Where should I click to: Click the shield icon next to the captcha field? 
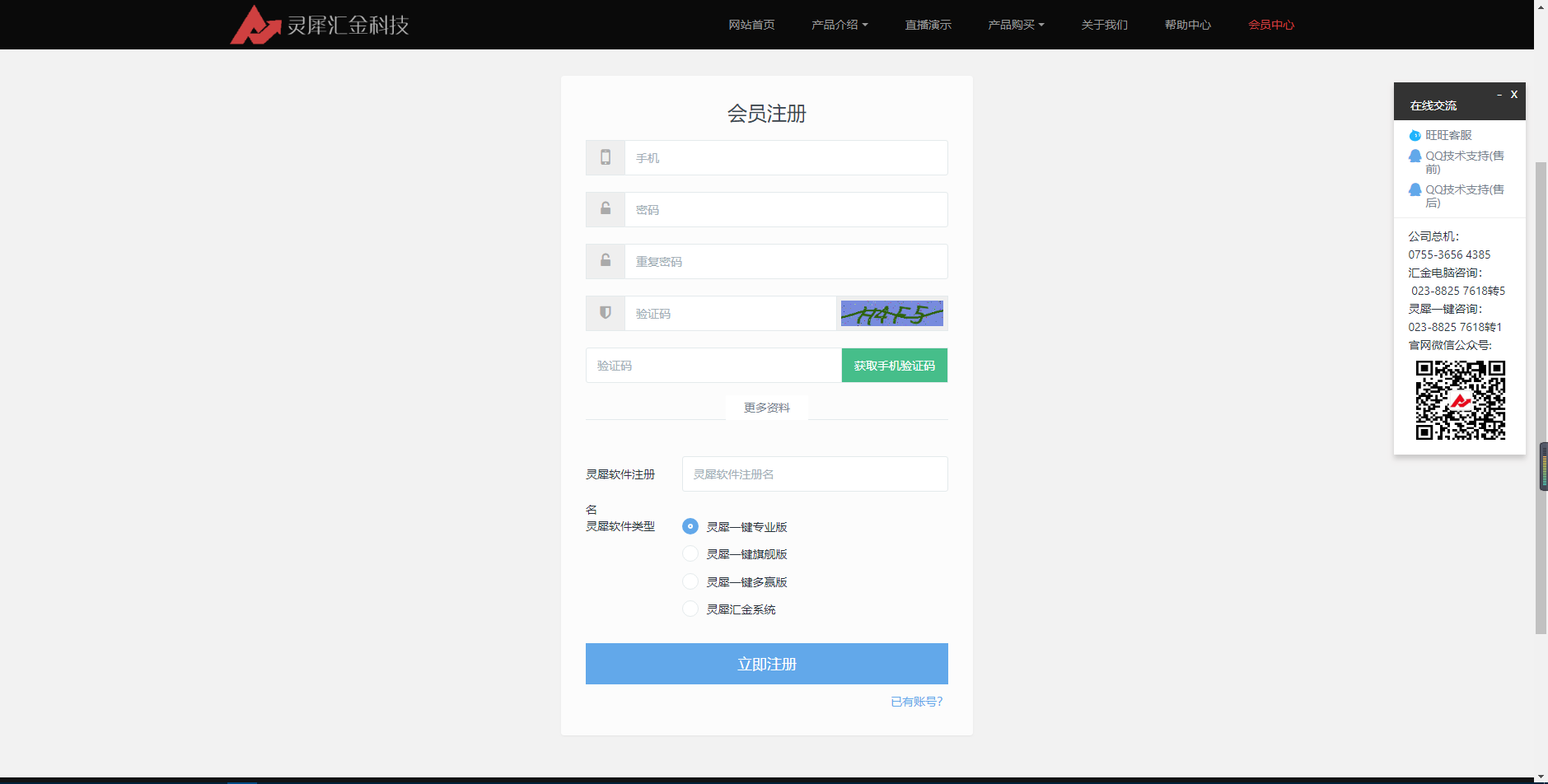pyautogui.click(x=606, y=313)
